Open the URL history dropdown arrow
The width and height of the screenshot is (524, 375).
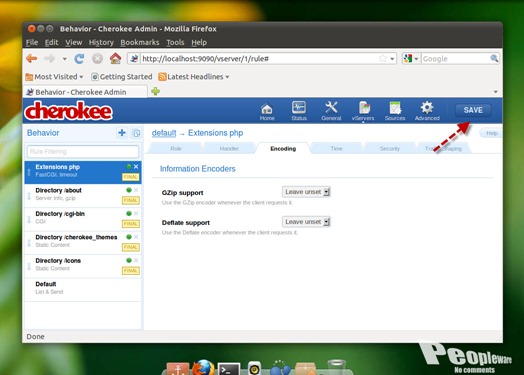392,59
